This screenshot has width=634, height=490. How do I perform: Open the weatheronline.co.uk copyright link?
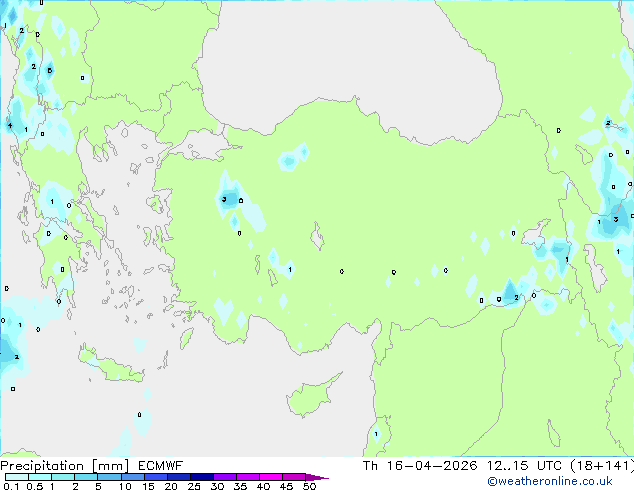(x=549, y=481)
